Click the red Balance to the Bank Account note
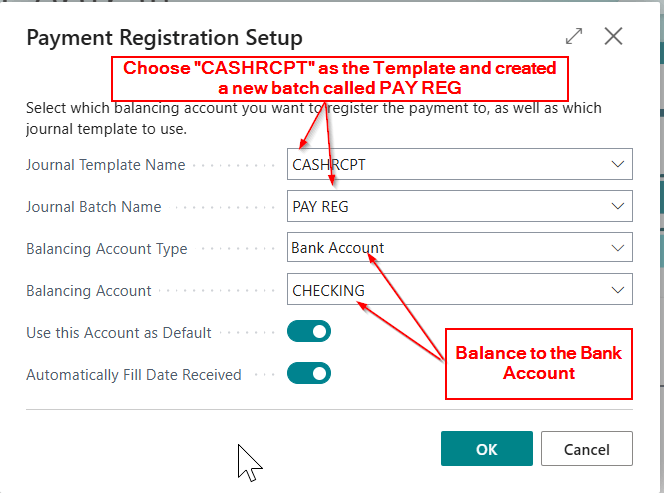The width and height of the screenshot is (664, 493). click(x=538, y=363)
